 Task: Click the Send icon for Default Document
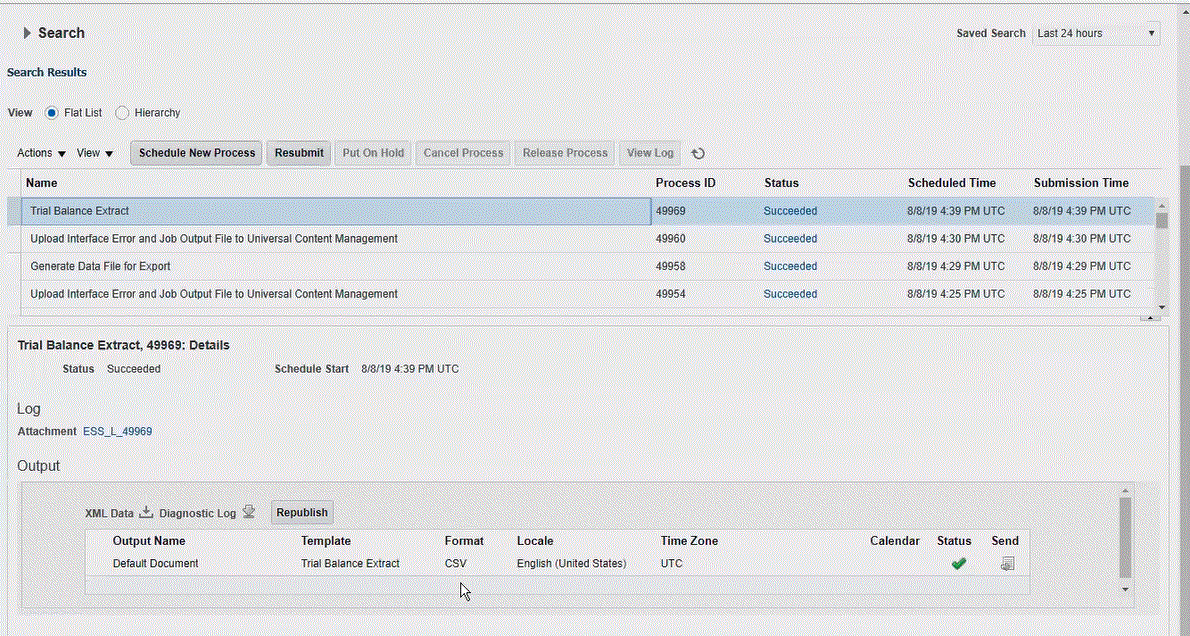click(x=1007, y=564)
